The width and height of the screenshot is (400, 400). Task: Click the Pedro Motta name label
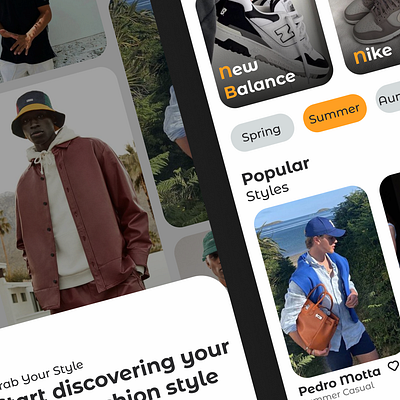339,381
